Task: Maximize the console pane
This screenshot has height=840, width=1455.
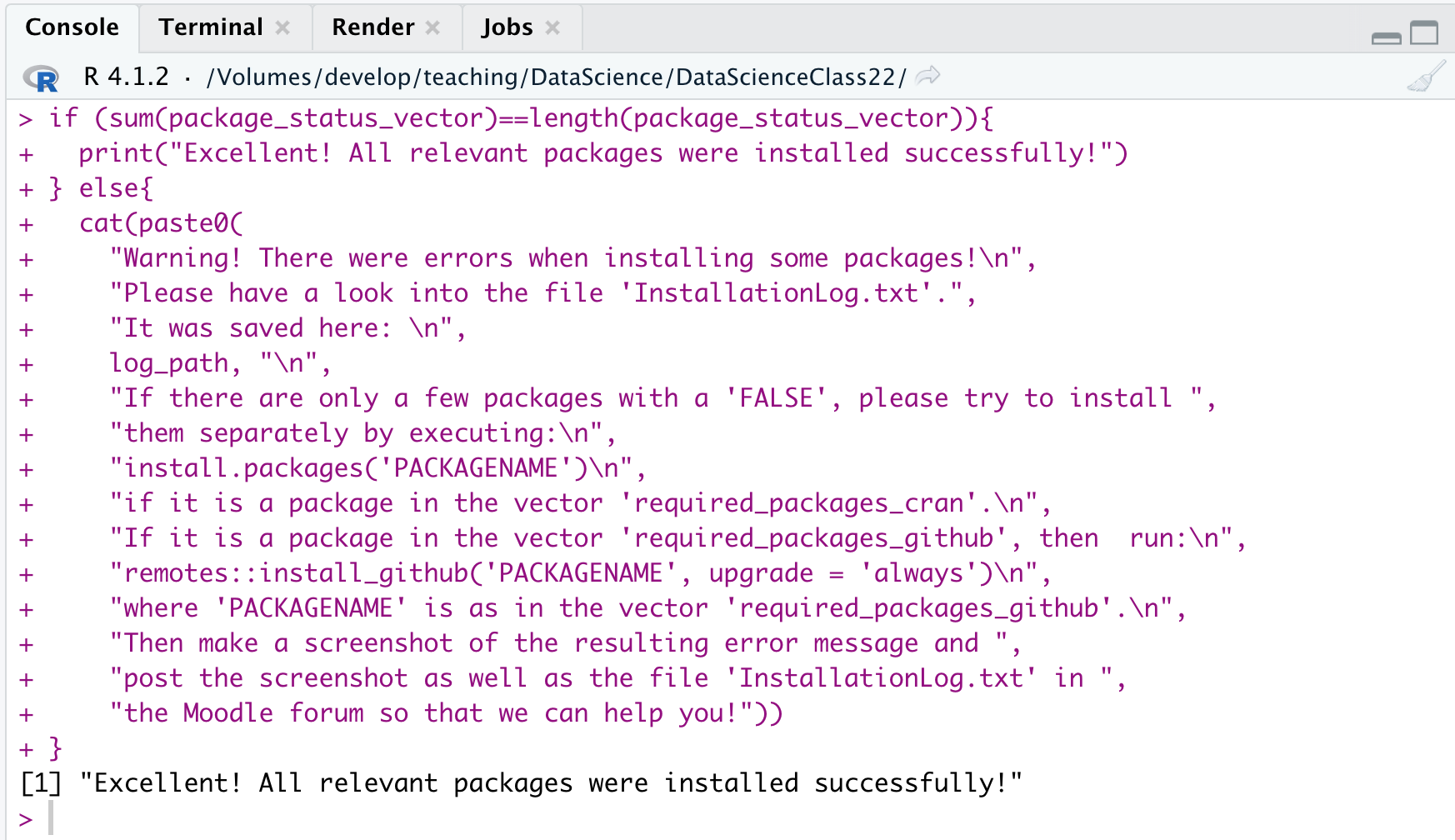Action: point(1424,33)
